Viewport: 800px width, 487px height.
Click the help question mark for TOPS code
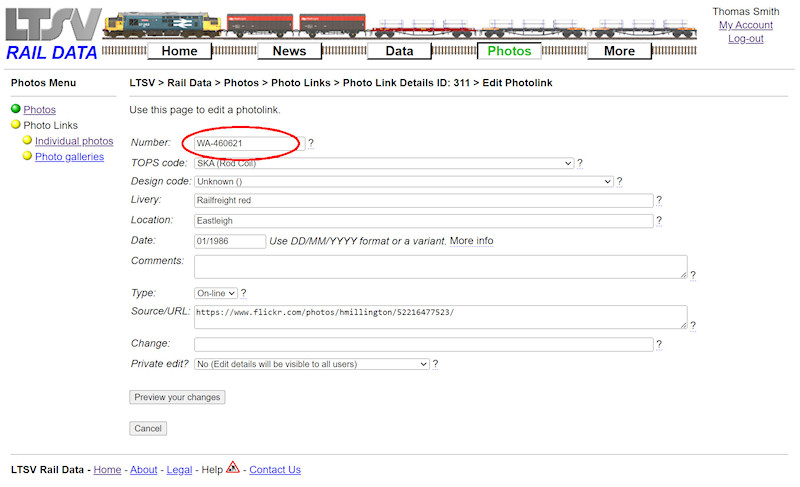point(580,163)
